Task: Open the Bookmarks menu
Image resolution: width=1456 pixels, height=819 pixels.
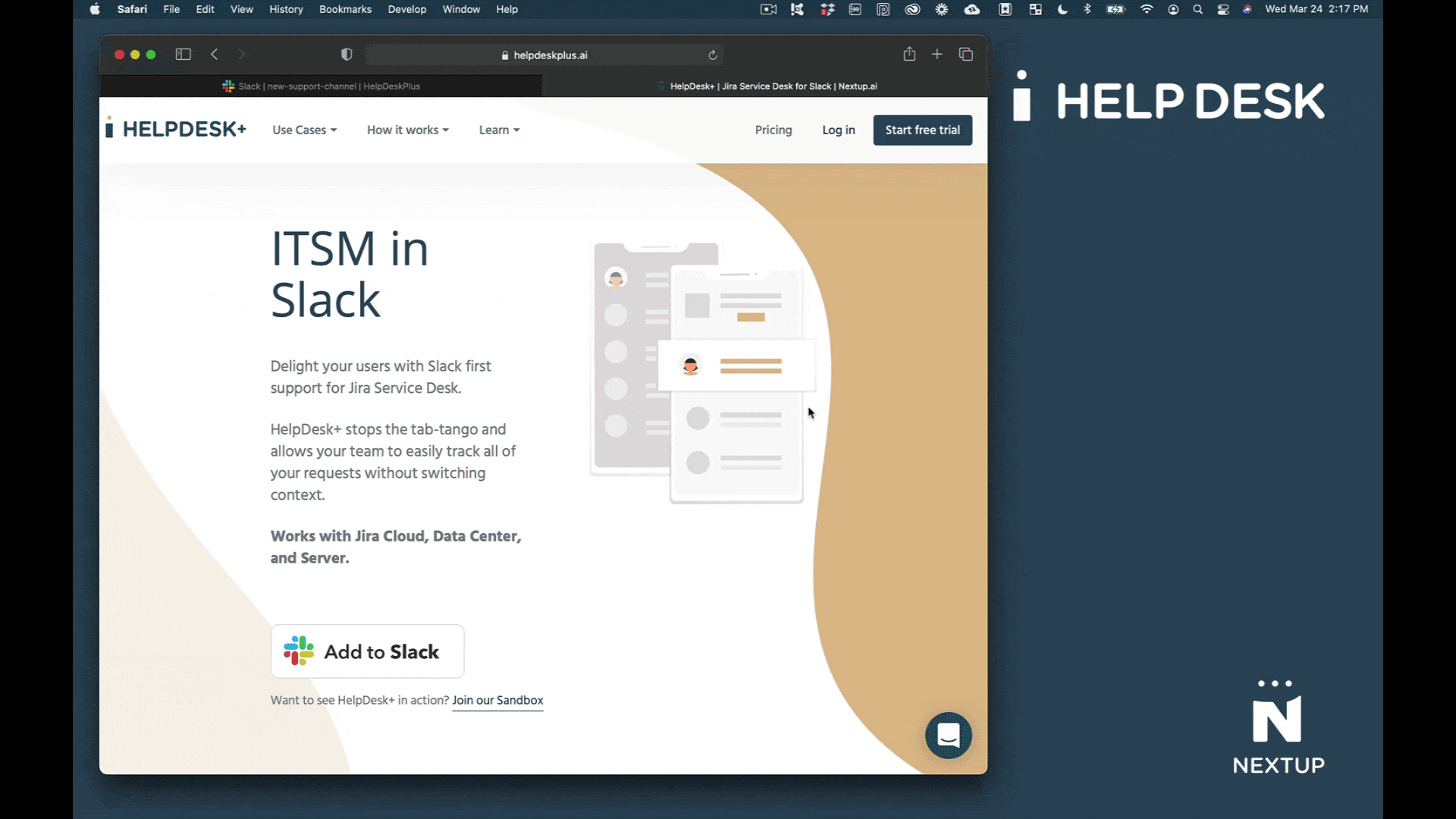Action: pos(345,9)
